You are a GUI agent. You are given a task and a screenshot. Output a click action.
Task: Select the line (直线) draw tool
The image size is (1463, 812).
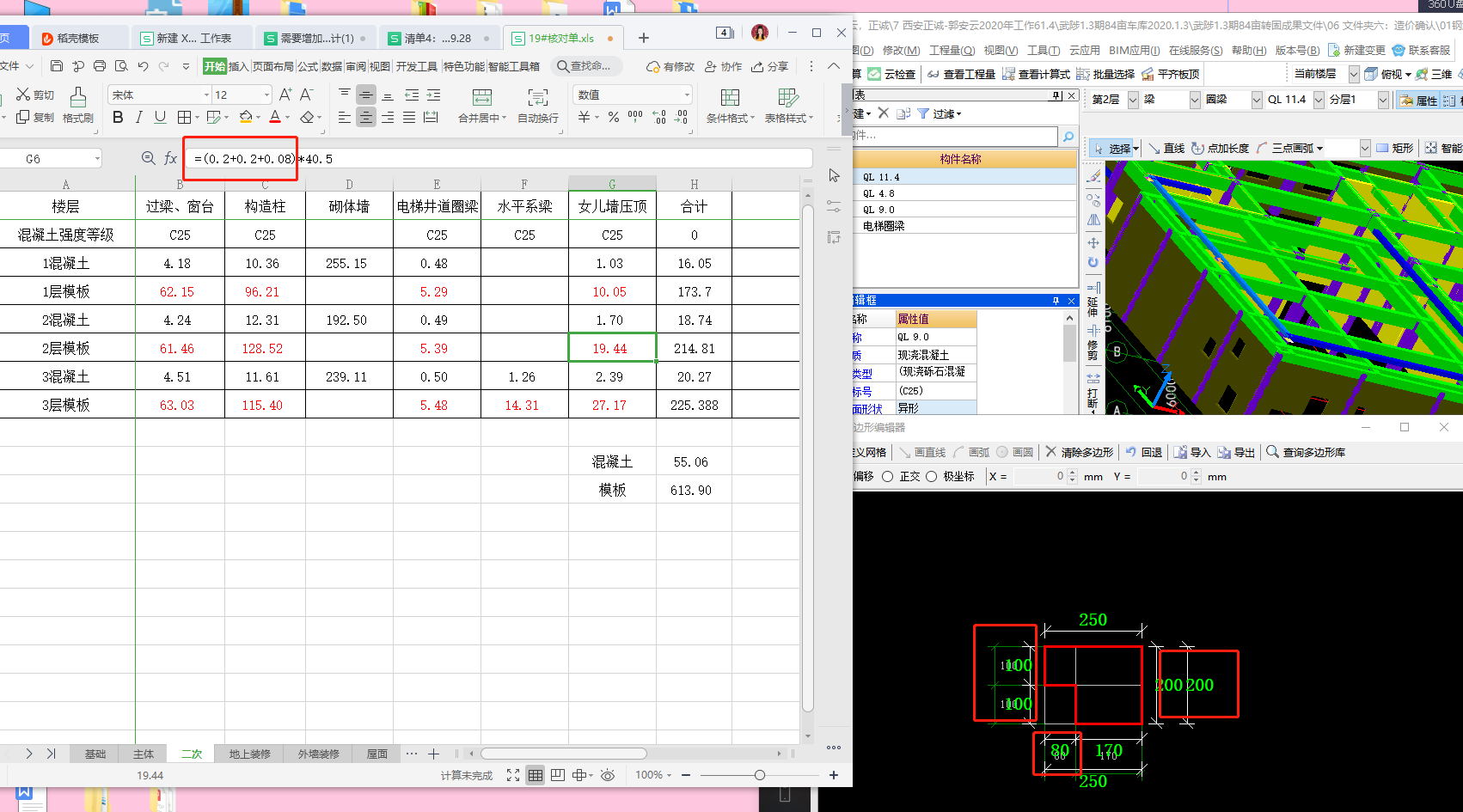point(1166,148)
